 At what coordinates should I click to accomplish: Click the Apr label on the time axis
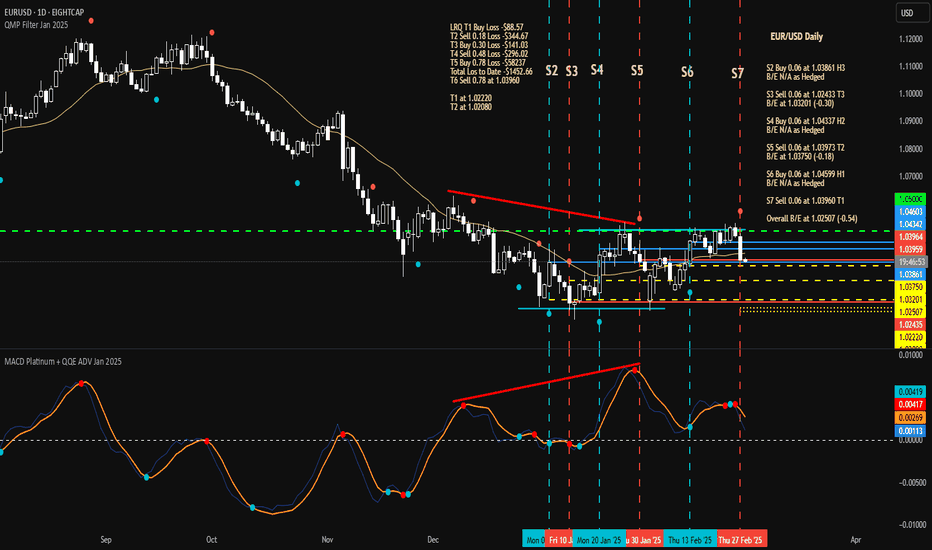(855, 540)
